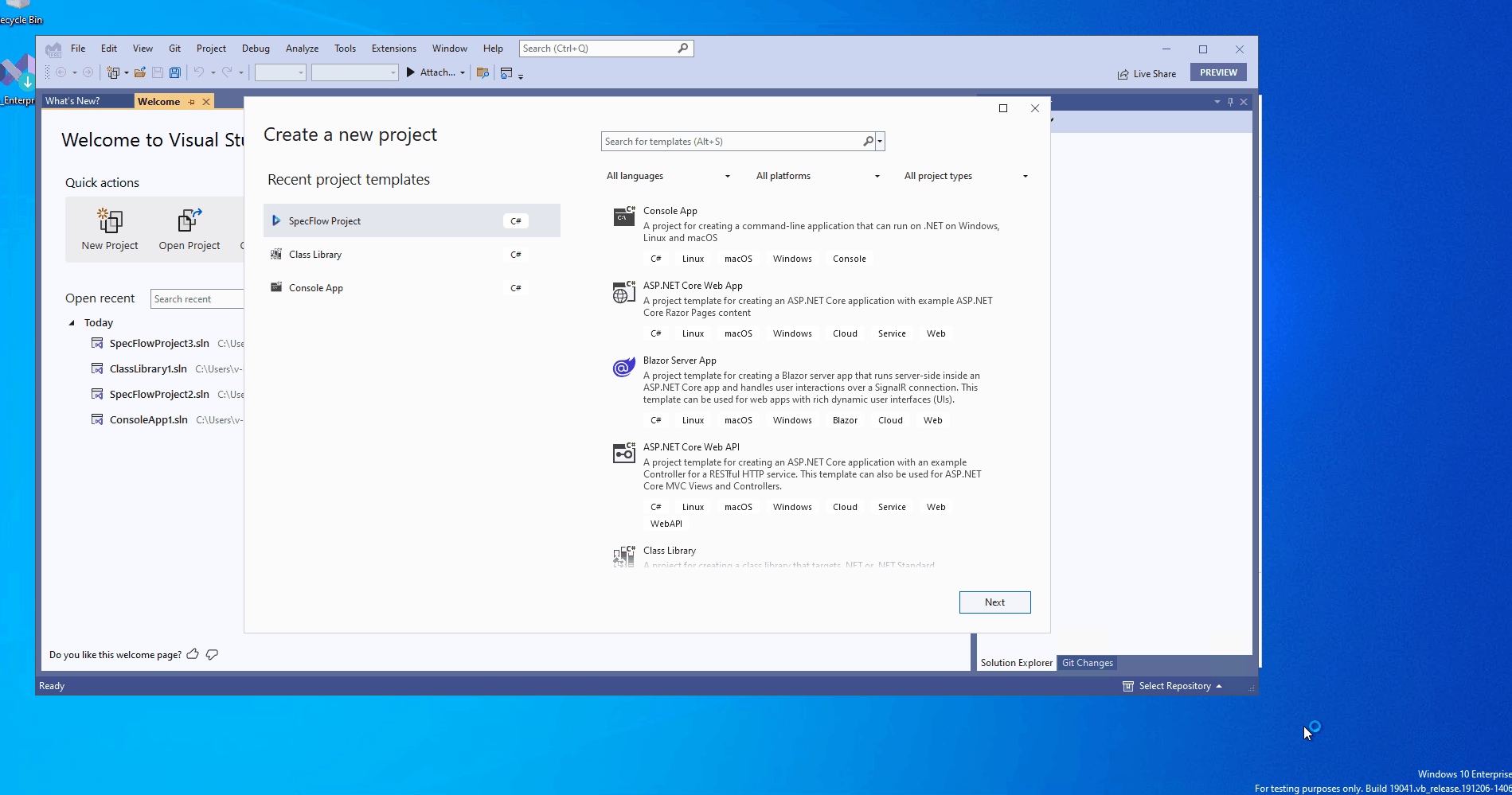This screenshot has width=1512, height=795.
Task: Open the Solution Explorer window options dropdown
Action: tap(1217, 102)
